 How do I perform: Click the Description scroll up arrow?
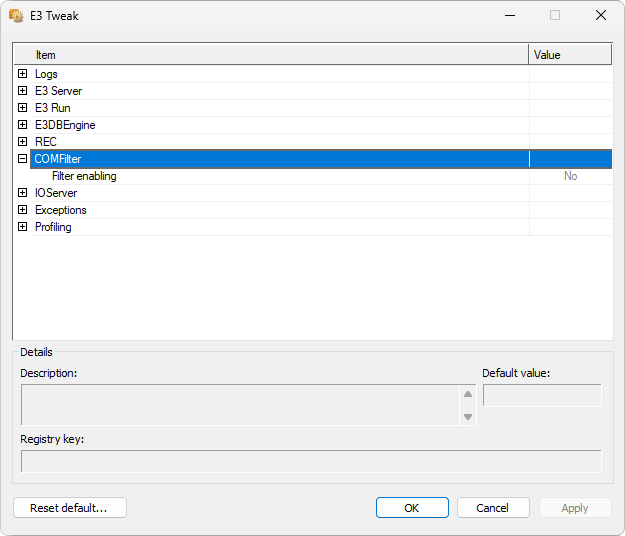pyautogui.click(x=468, y=394)
